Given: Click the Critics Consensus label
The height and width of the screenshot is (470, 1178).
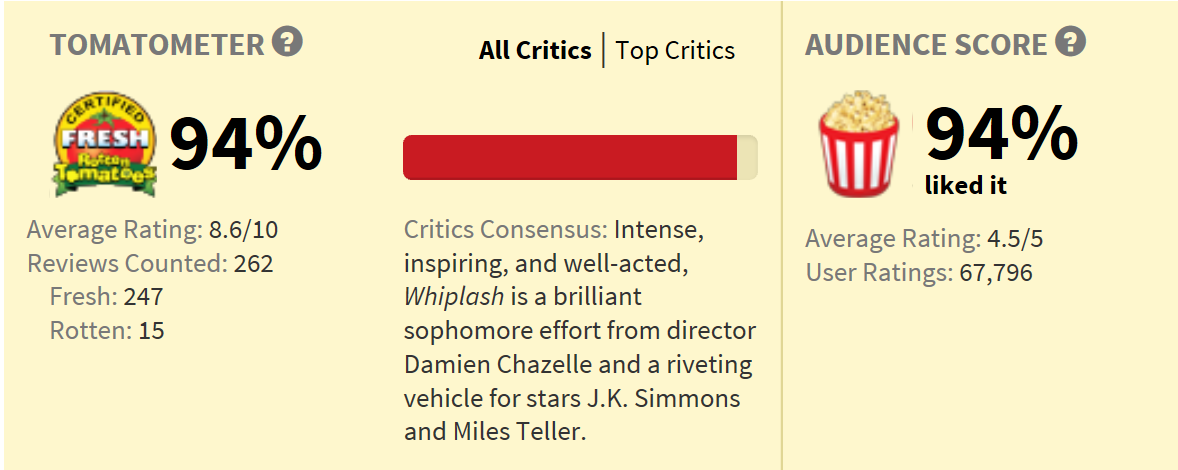Looking at the screenshot, I should pos(506,230).
